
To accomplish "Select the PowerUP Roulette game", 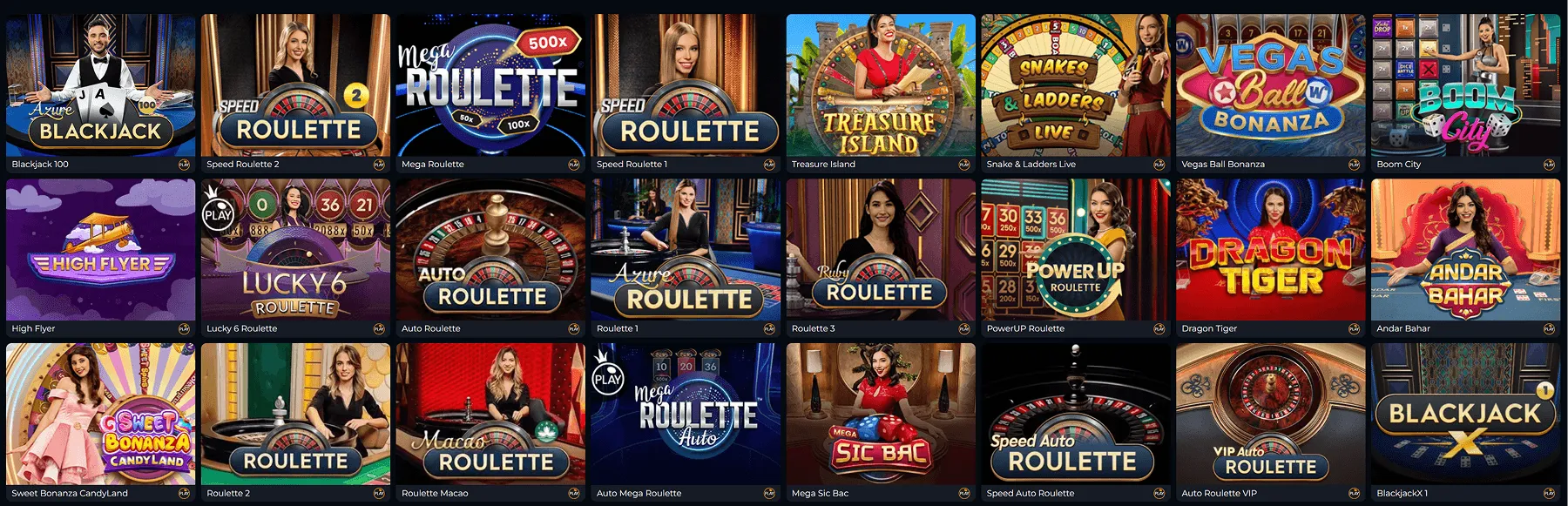I will (x=1076, y=250).
